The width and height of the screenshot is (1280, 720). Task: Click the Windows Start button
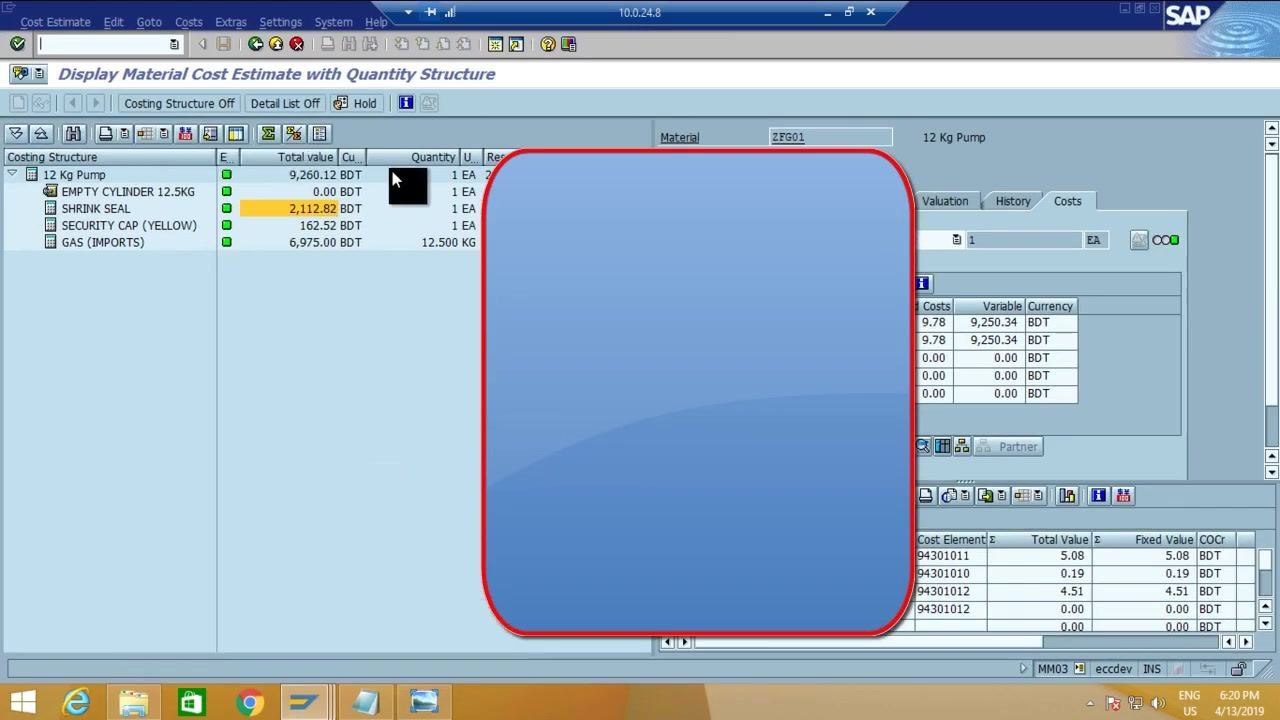click(x=22, y=702)
